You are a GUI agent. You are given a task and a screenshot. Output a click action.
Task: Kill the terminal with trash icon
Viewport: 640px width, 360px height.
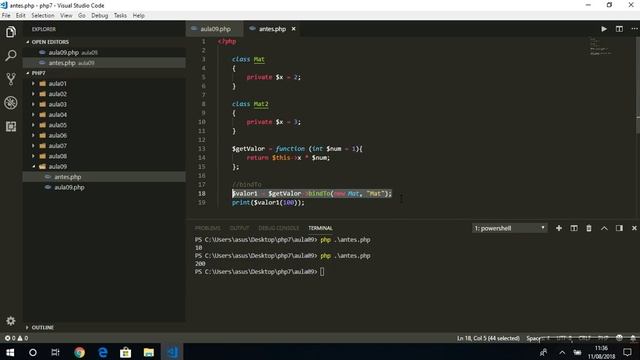click(x=589, y=228)
